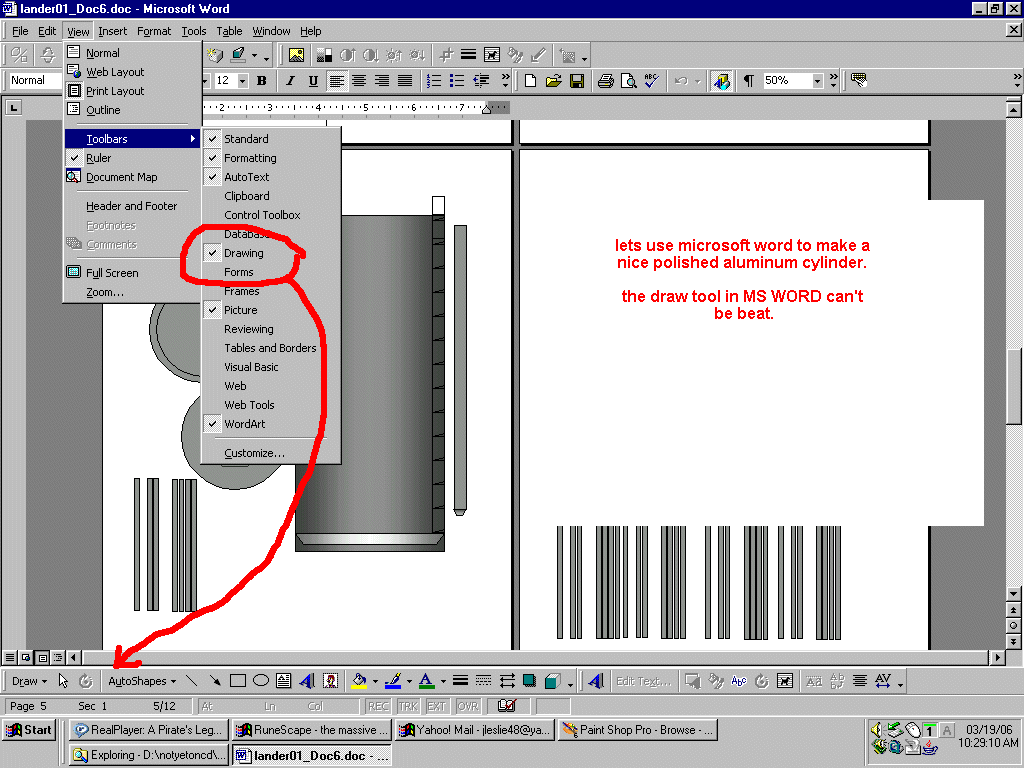Apply the blue Line Color button
This screenshot has width=1024, height=768.
click(x=393, y=681)
